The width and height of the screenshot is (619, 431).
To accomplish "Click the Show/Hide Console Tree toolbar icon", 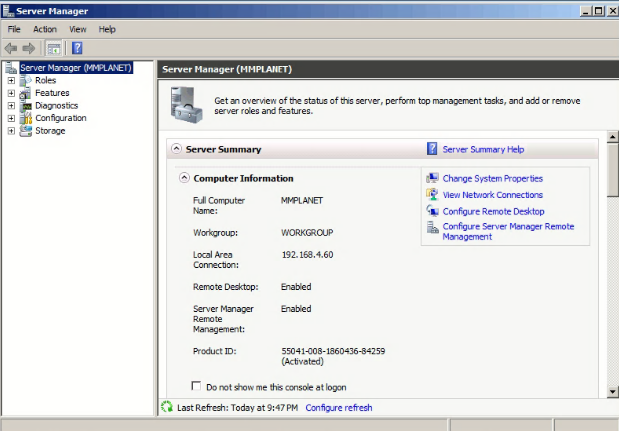I will pos(54,48).
